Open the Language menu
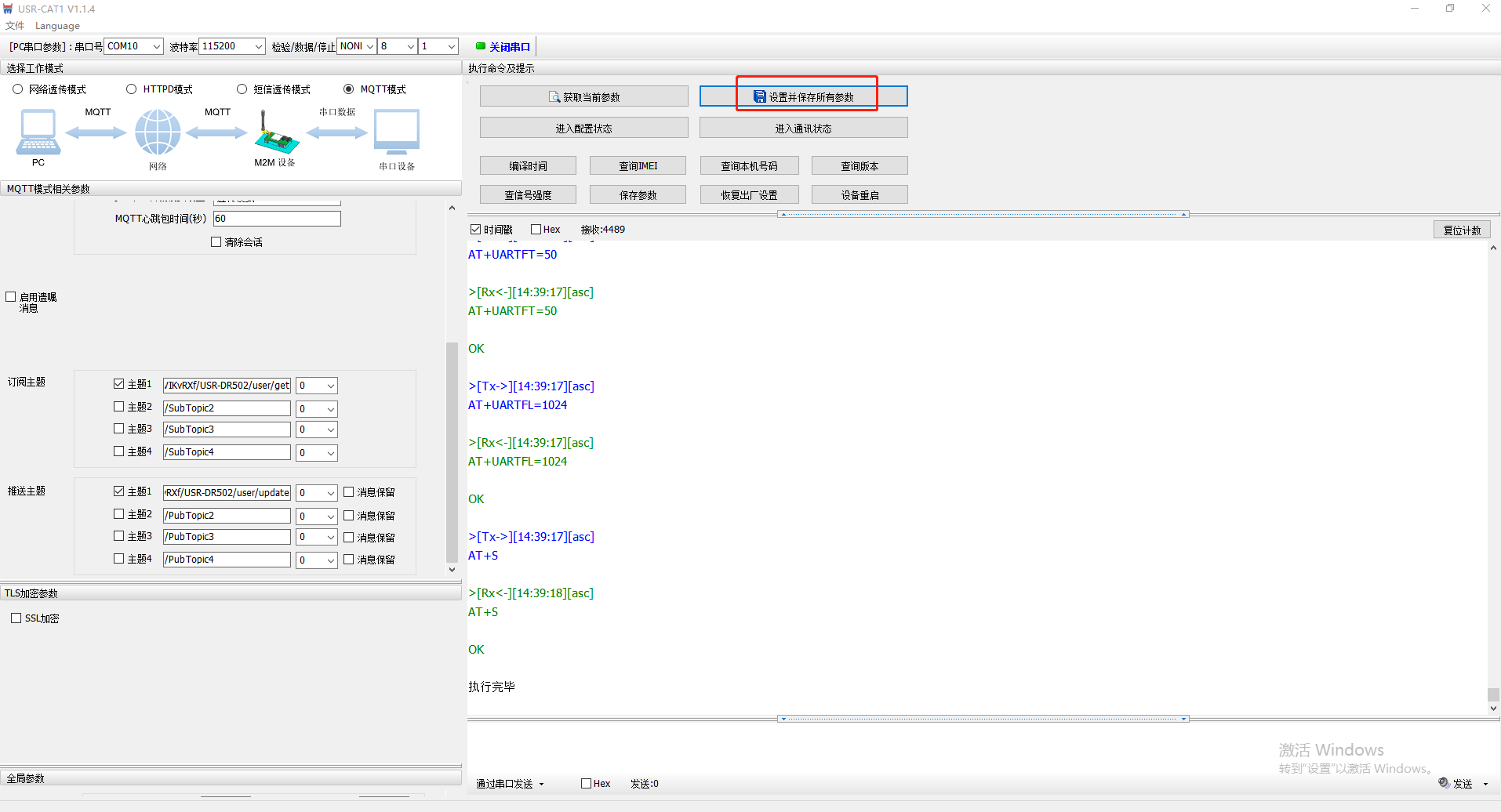The height and width of the screenshot is (812, 1501). [x=57, y=26]
